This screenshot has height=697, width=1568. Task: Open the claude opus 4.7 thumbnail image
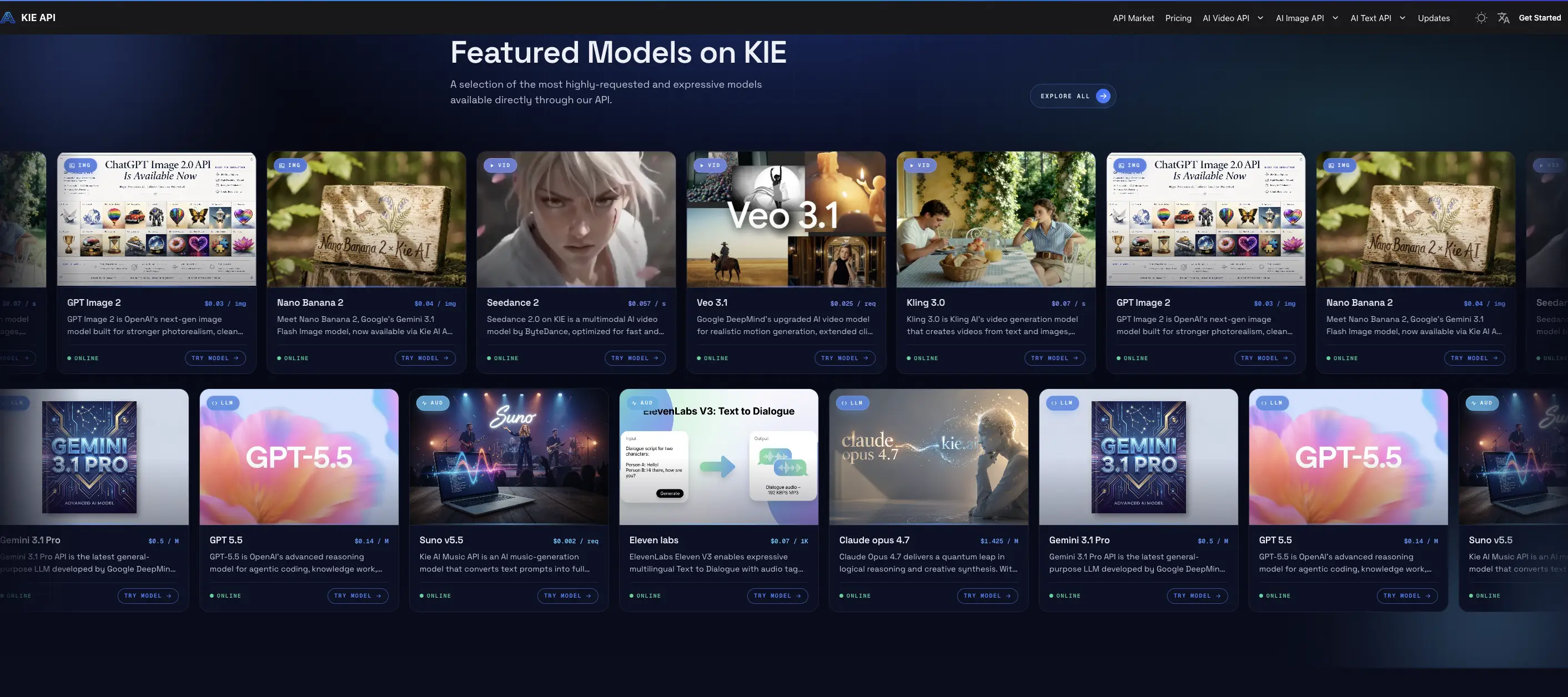(928, 457)
